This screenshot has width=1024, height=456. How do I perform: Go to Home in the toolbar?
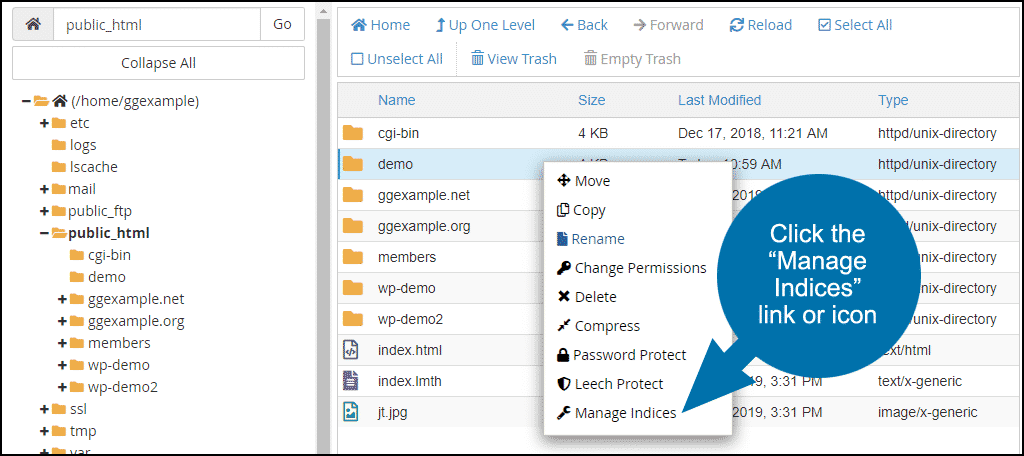381,25
